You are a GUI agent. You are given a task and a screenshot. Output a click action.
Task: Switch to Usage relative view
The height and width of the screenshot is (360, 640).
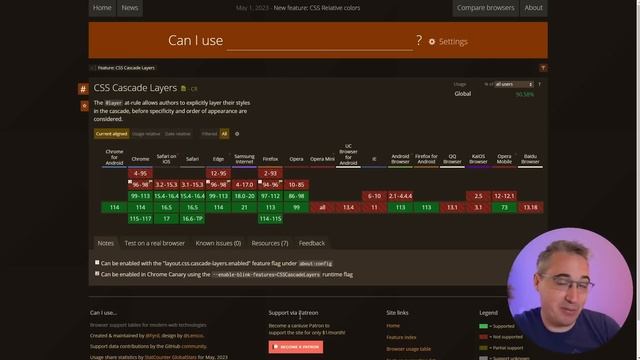tap(146, 134)
